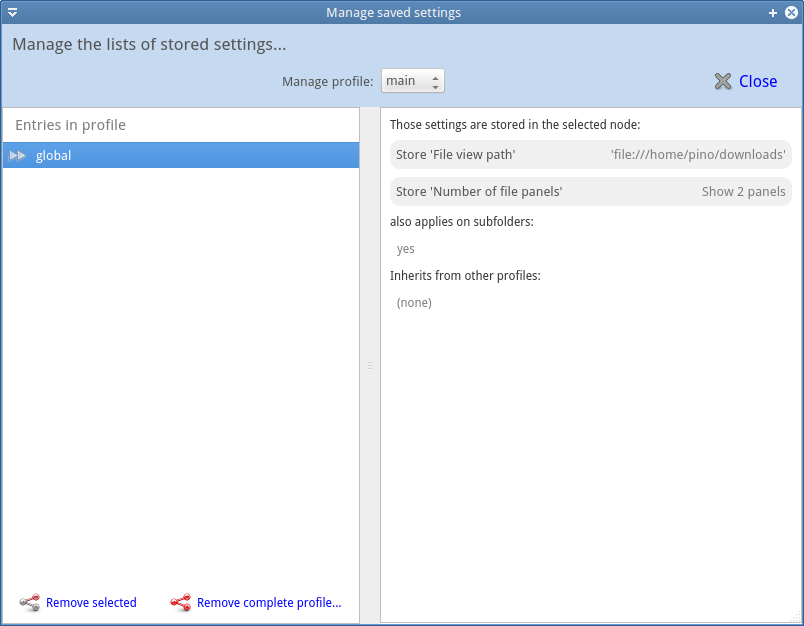This screenshot has height=626, width=804.
Task: Click the 'Remove selected' link
Action: pos(91,602)
